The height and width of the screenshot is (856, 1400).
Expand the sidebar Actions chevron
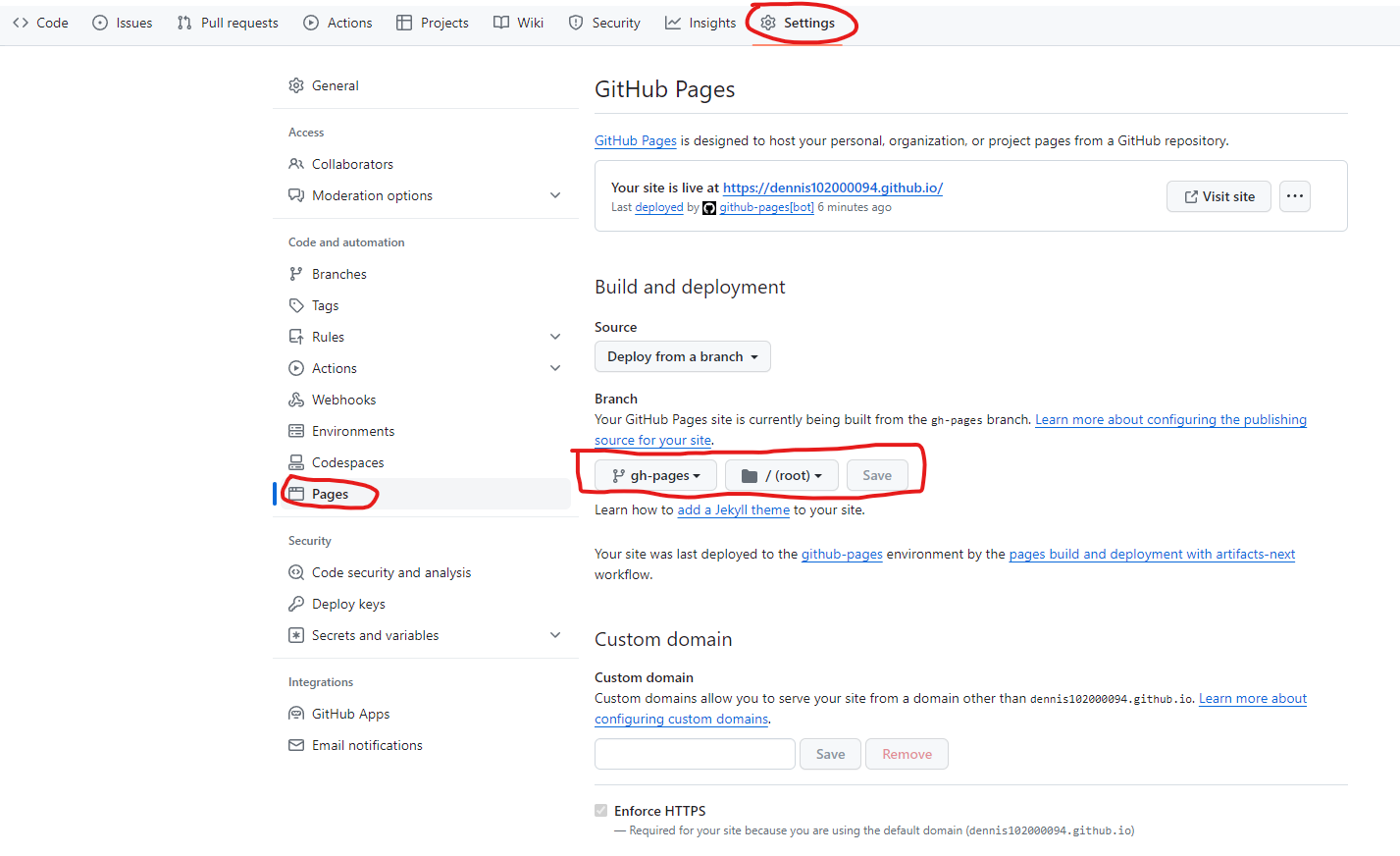point(555,368)
